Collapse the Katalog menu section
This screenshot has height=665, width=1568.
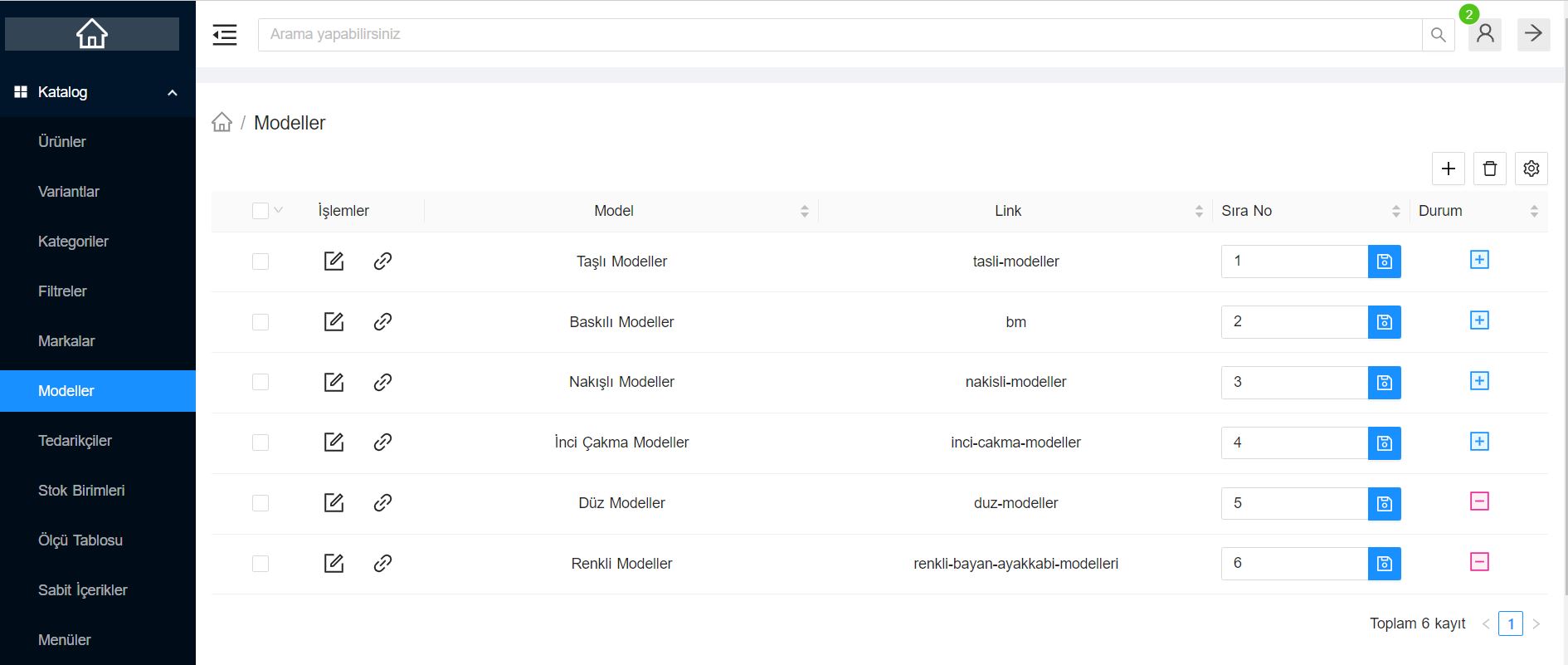tap(98, 92)
